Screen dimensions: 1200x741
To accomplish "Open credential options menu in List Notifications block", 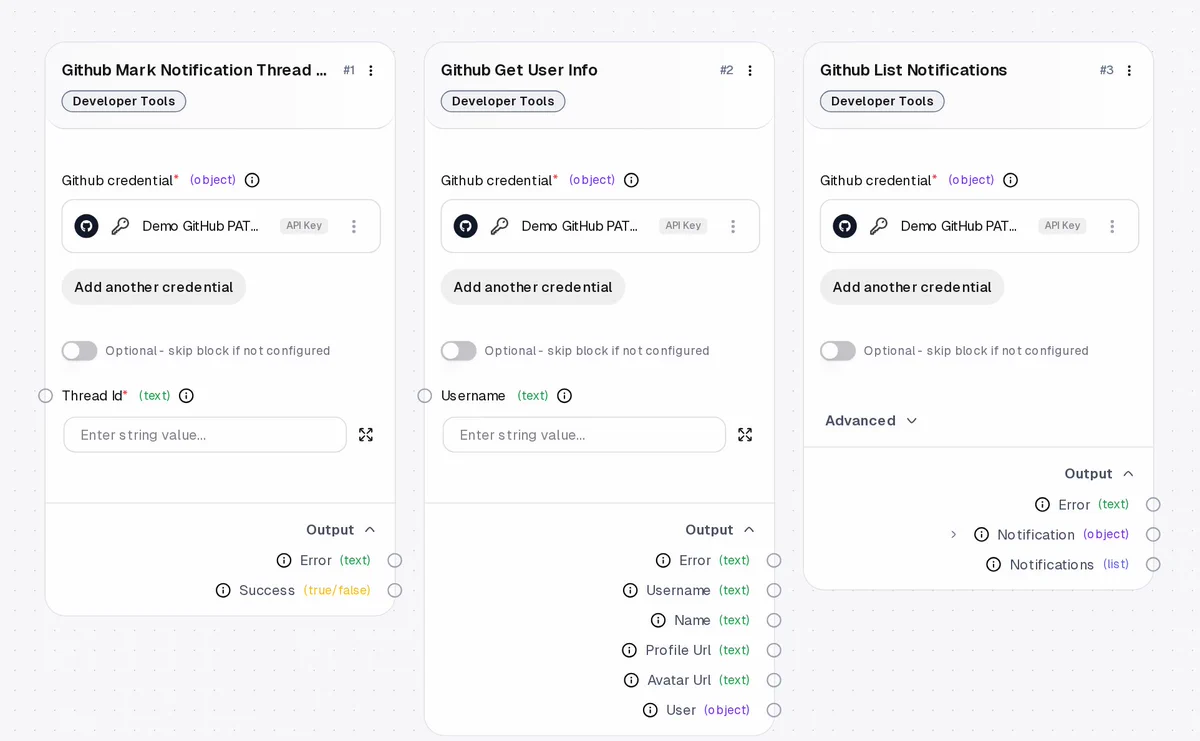I will click(x=1112, y=226).
